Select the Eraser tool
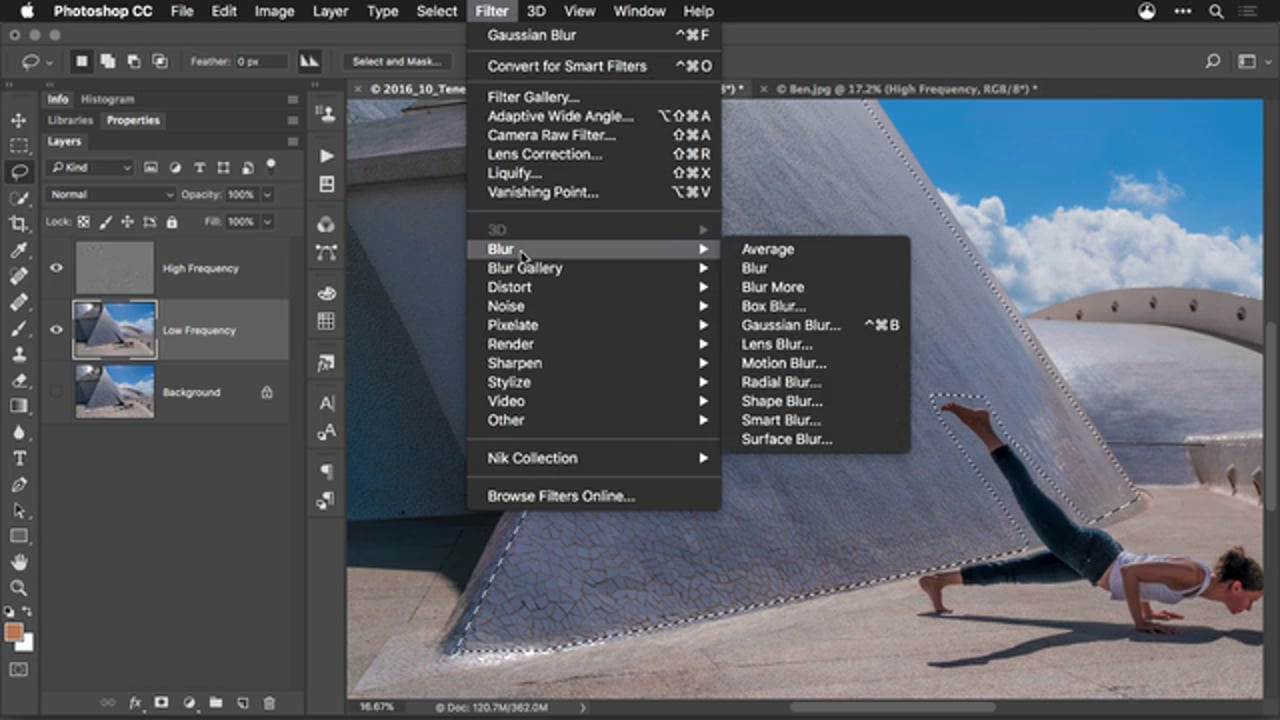Image resolution: width=1280 pixels, height=720 pixels. [x=19, y=380]
